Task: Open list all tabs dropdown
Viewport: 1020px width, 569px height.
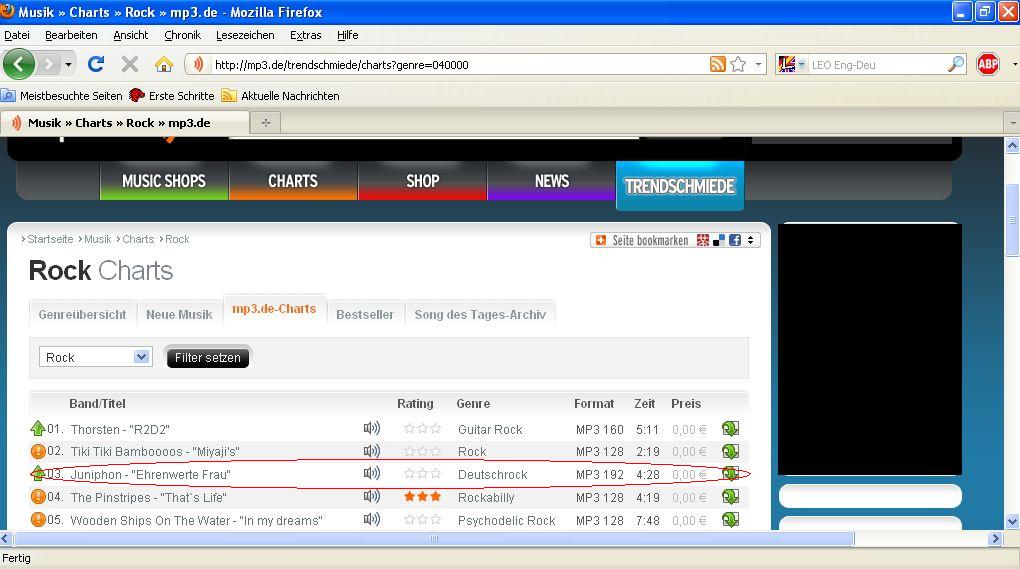Action: pos(1012,122)
